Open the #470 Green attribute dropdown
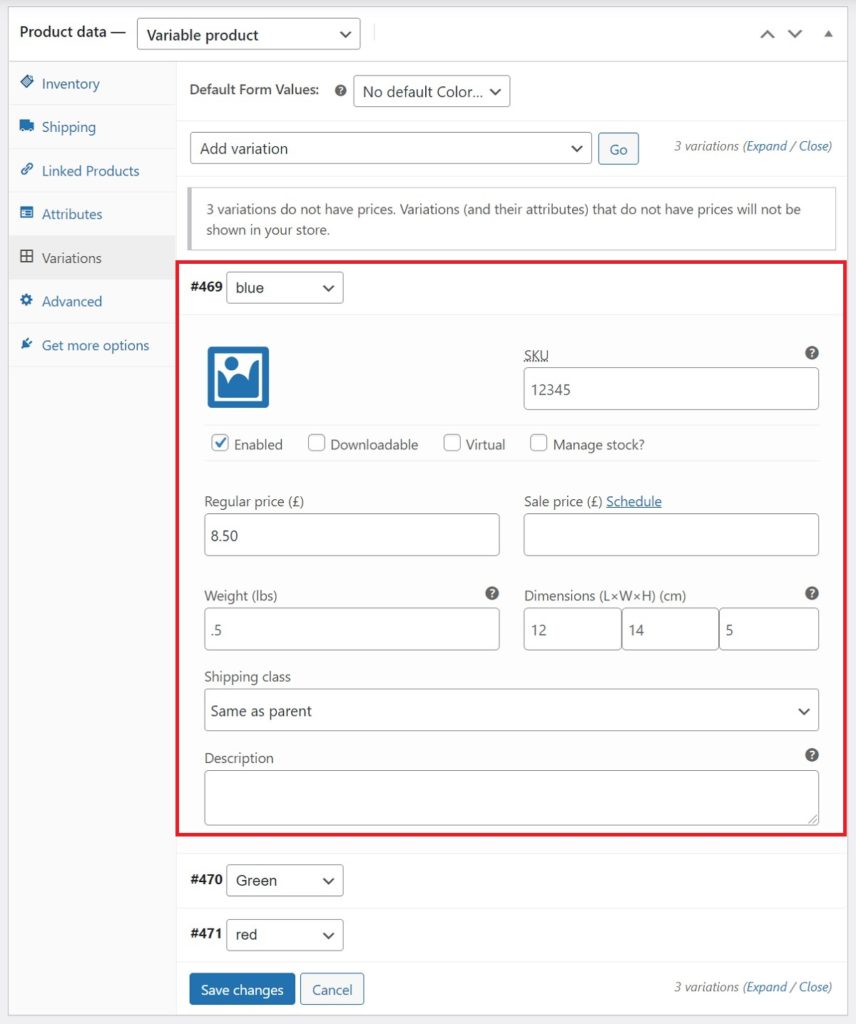Viewport: 856px width, 1024px height. pyautogui.click(x=285, y=881)
